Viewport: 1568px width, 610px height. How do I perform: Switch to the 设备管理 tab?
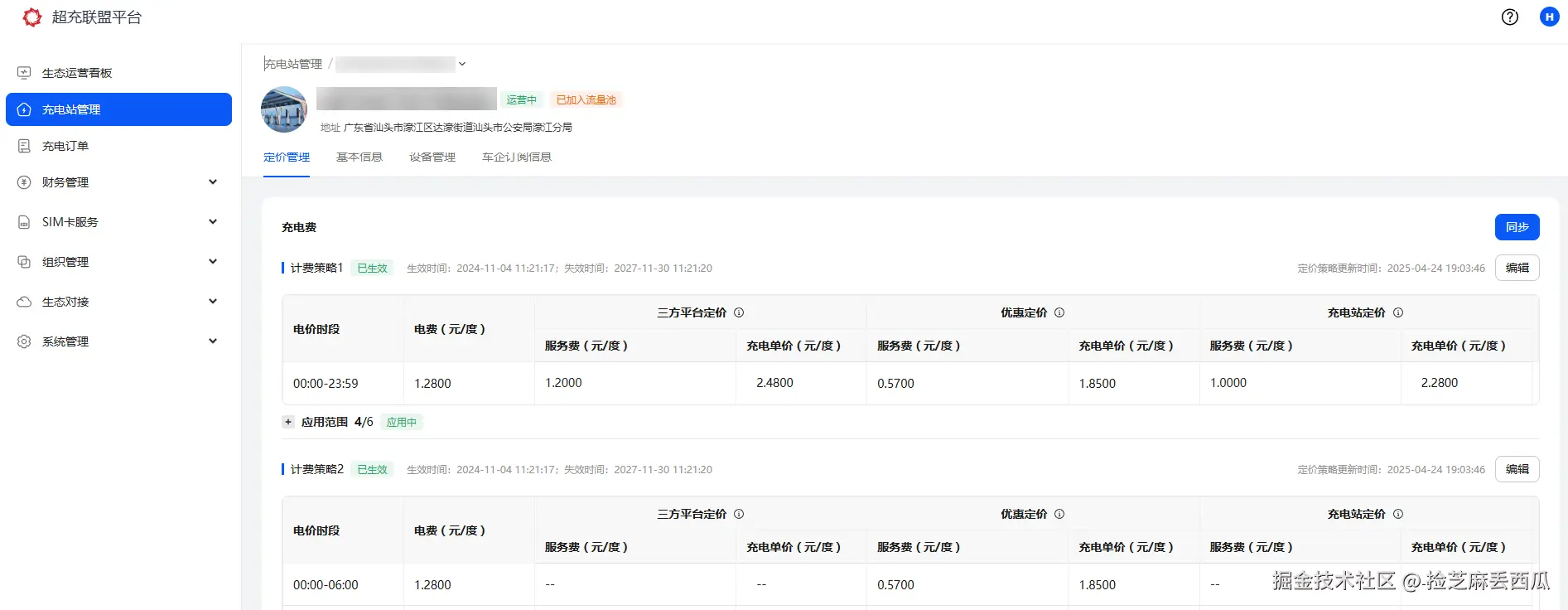[432, 157]
